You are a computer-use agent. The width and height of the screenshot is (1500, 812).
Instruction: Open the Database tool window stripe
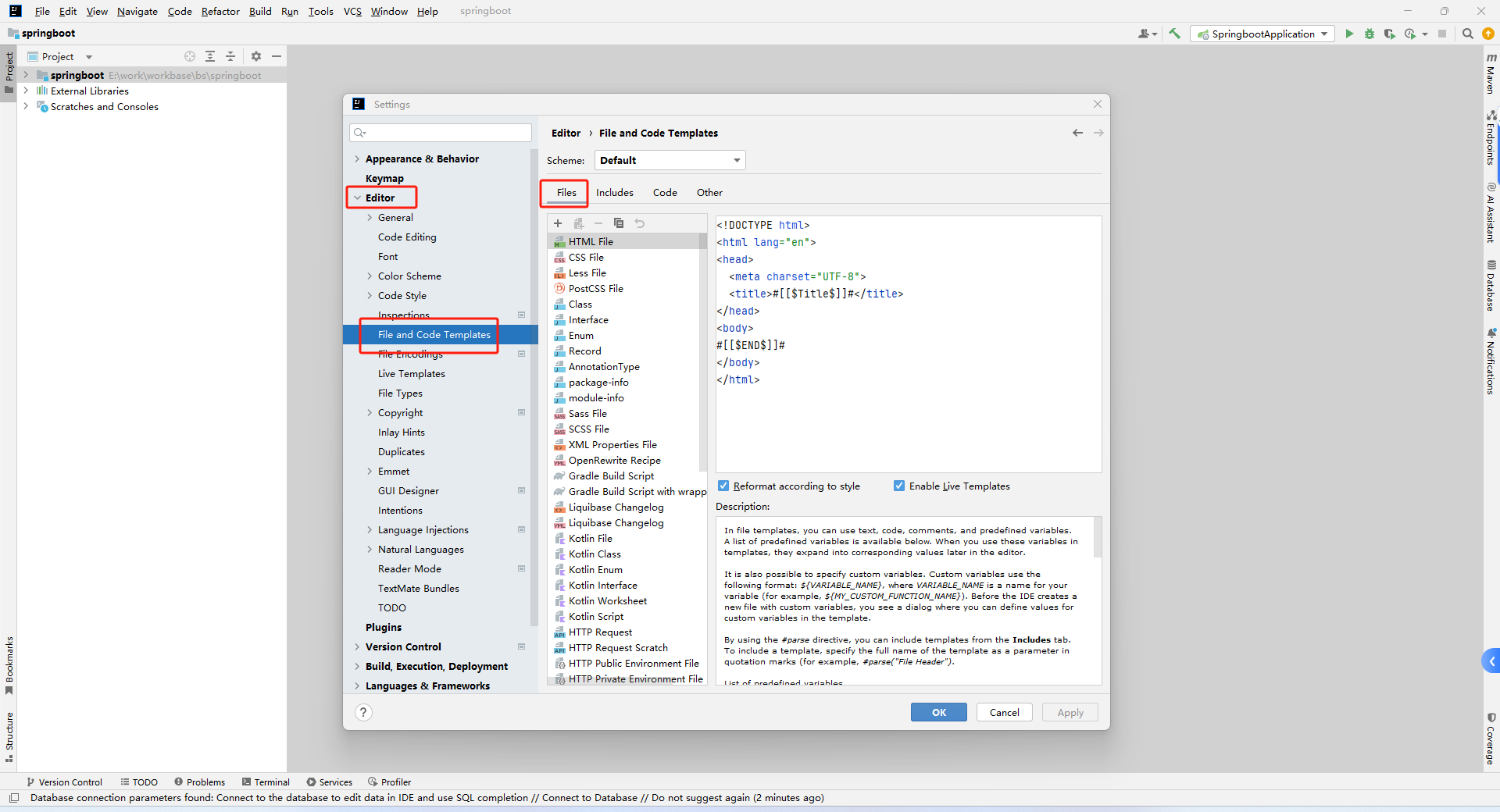coord(1491,286)
